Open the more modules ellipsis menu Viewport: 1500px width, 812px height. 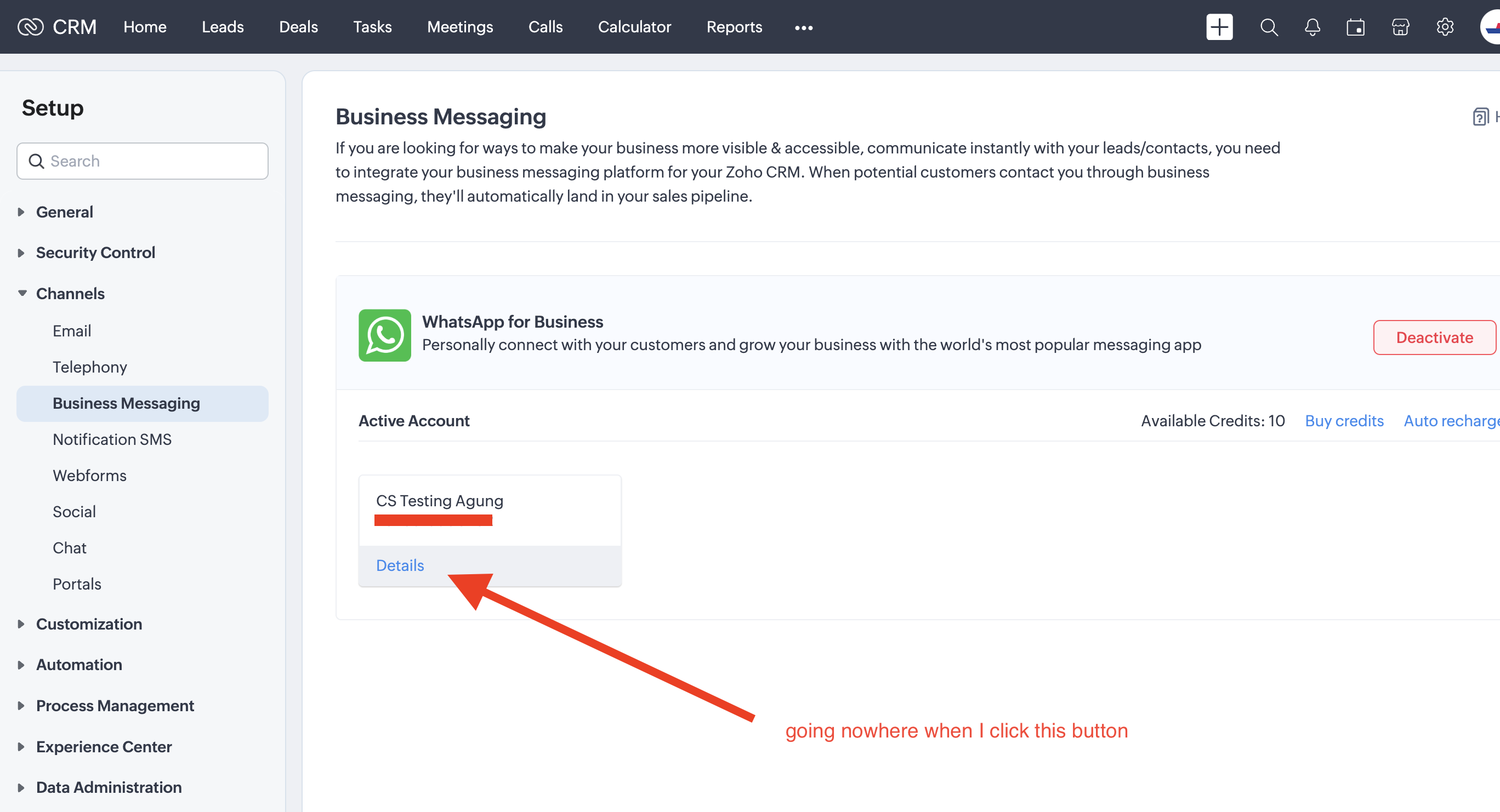click(804, 27)
